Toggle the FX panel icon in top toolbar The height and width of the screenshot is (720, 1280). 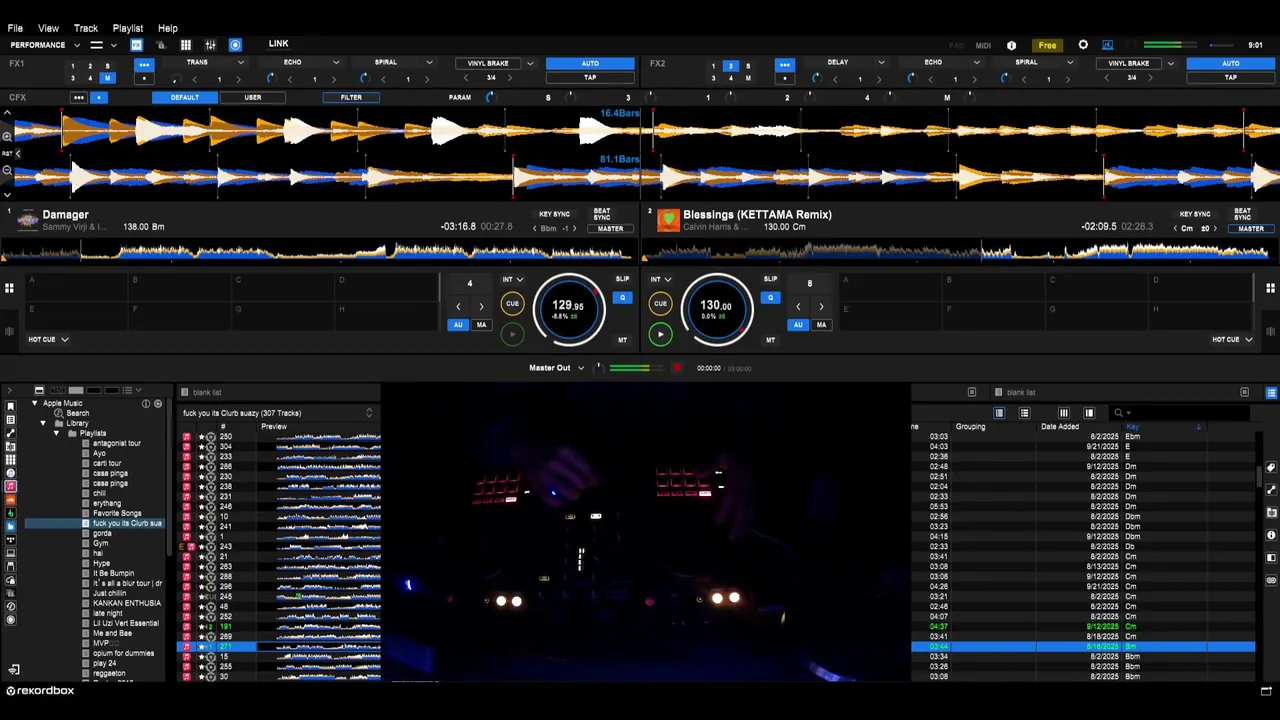coord(136,45)
